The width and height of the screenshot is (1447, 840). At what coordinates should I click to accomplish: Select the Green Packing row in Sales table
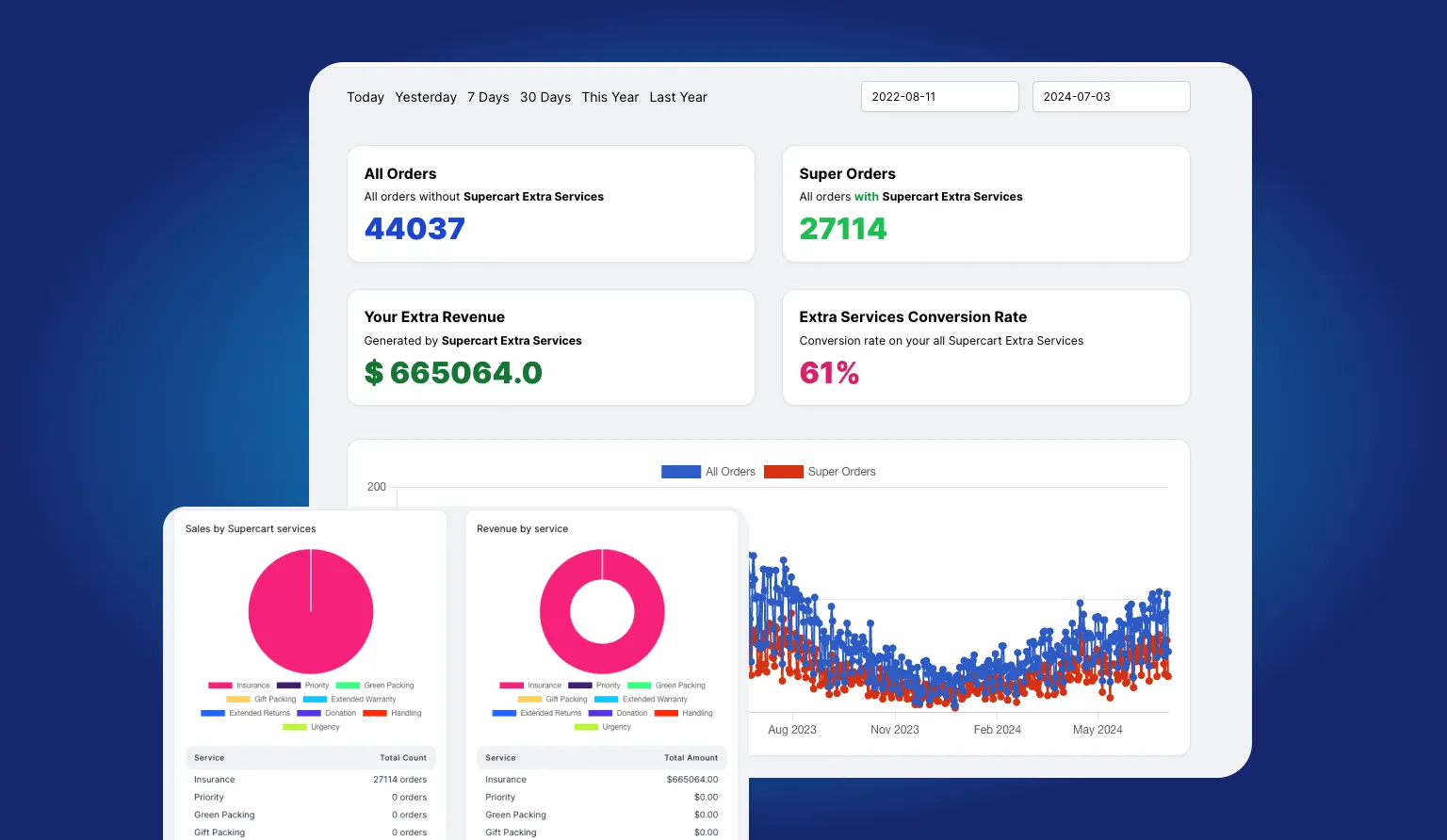(x=311, y=816)
